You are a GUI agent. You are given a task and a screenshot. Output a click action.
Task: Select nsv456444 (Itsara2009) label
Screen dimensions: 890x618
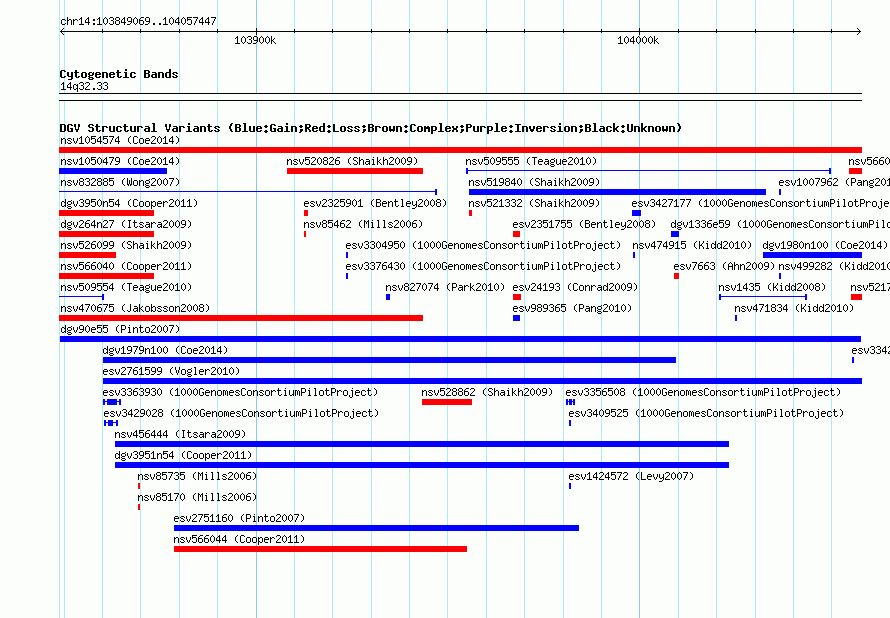[180, 434]
